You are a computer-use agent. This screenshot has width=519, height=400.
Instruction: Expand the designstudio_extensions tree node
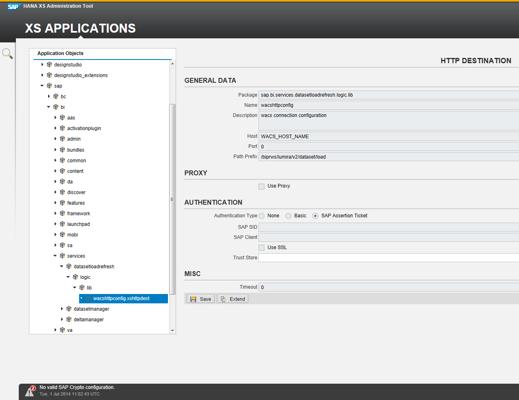[42, 75]
